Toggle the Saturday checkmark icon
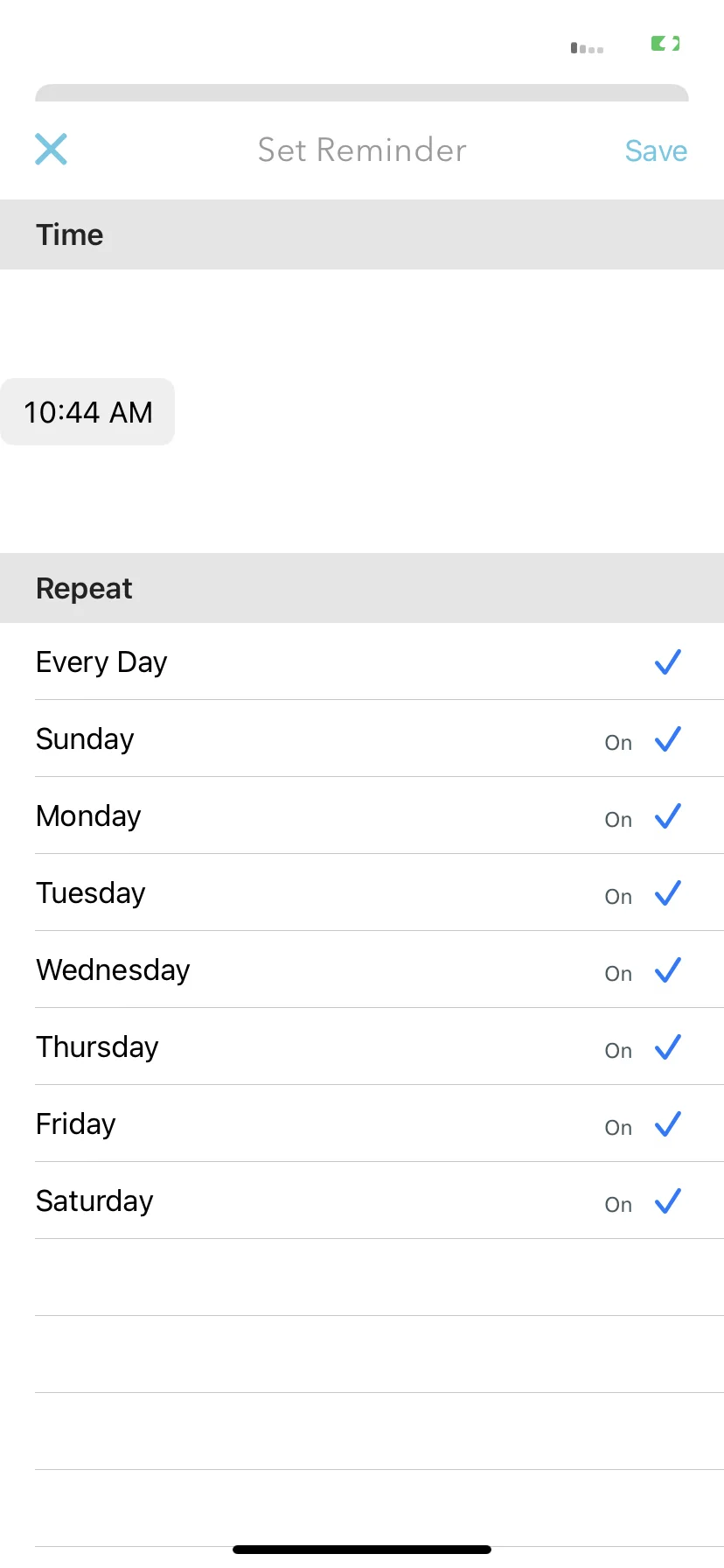 pyautogui.click(x=668, y=1201)
